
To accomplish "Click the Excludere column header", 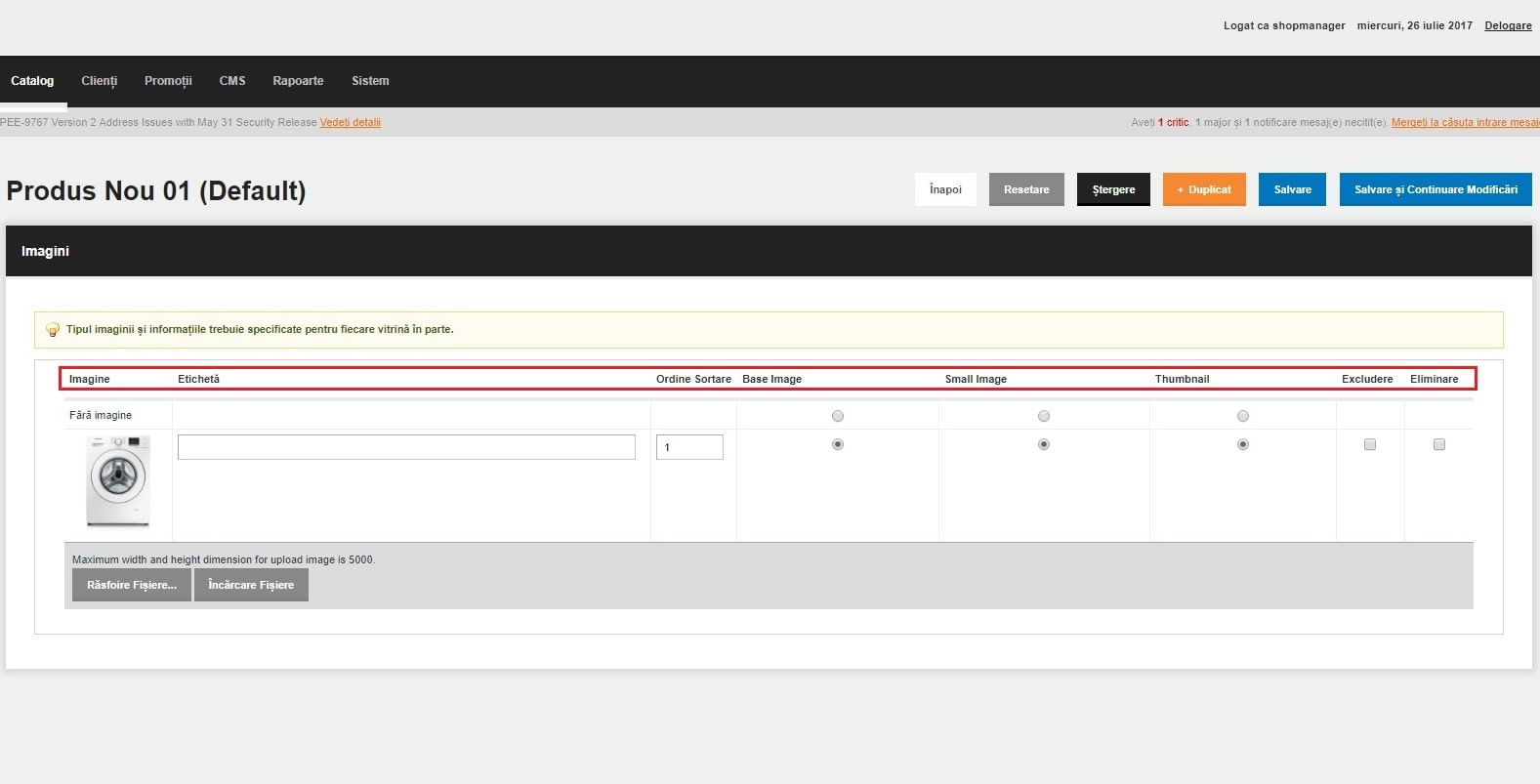I will point(1367,379).
